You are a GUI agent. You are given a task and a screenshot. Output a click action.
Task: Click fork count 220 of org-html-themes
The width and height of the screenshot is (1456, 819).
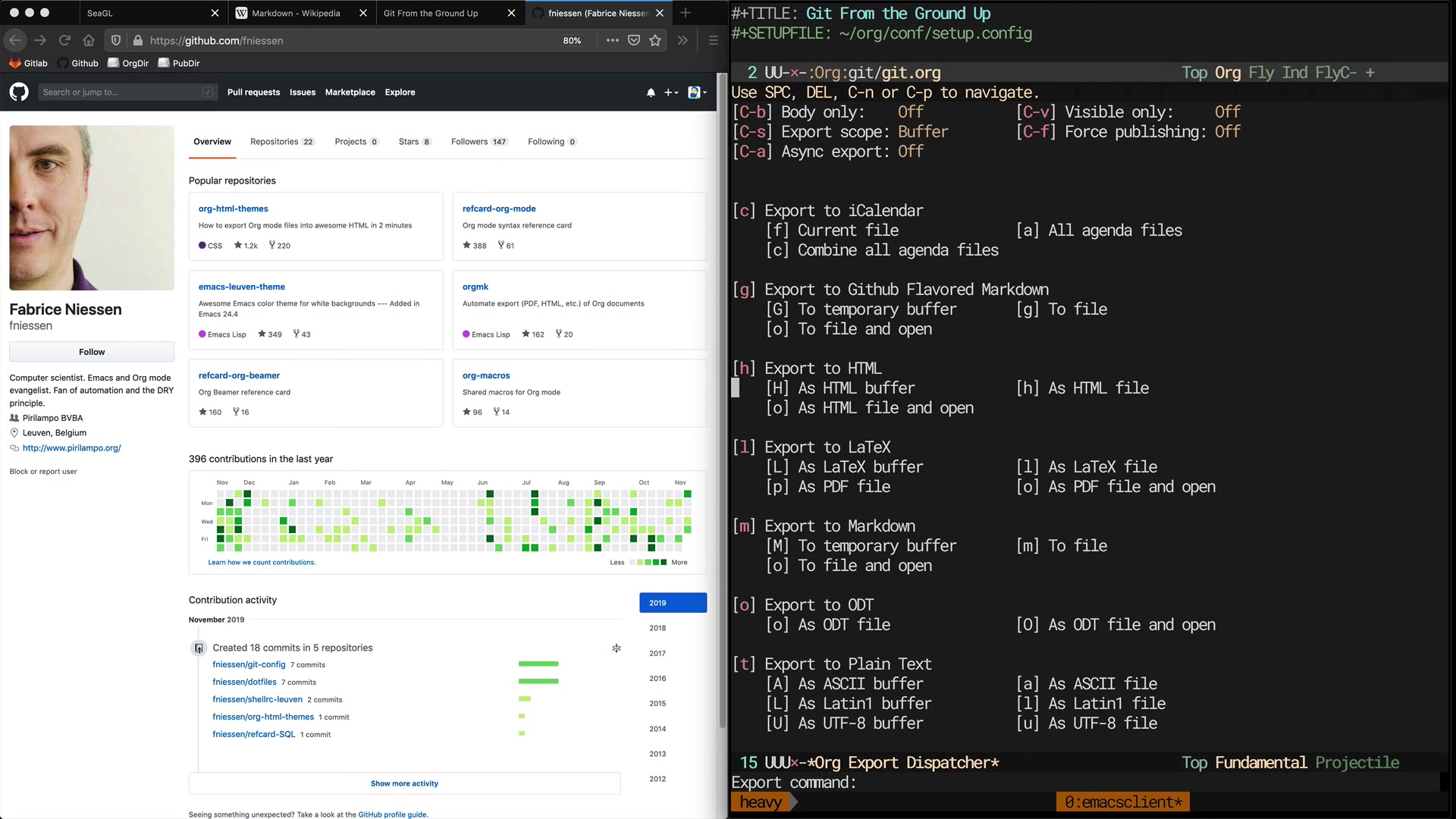[x=280, y=246]
